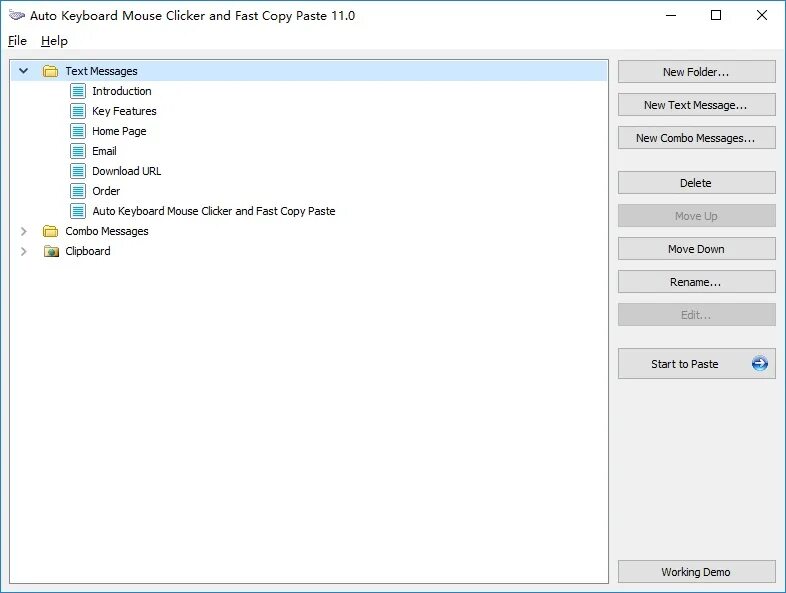
Task: Click the blue arrow icon on Start to Paste
Action: point(759,363)
